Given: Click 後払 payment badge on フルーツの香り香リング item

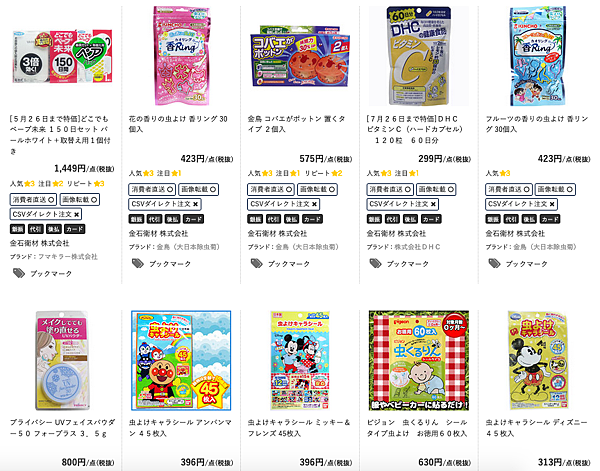Looking at the screenshot, I should [x=529, y=219].
